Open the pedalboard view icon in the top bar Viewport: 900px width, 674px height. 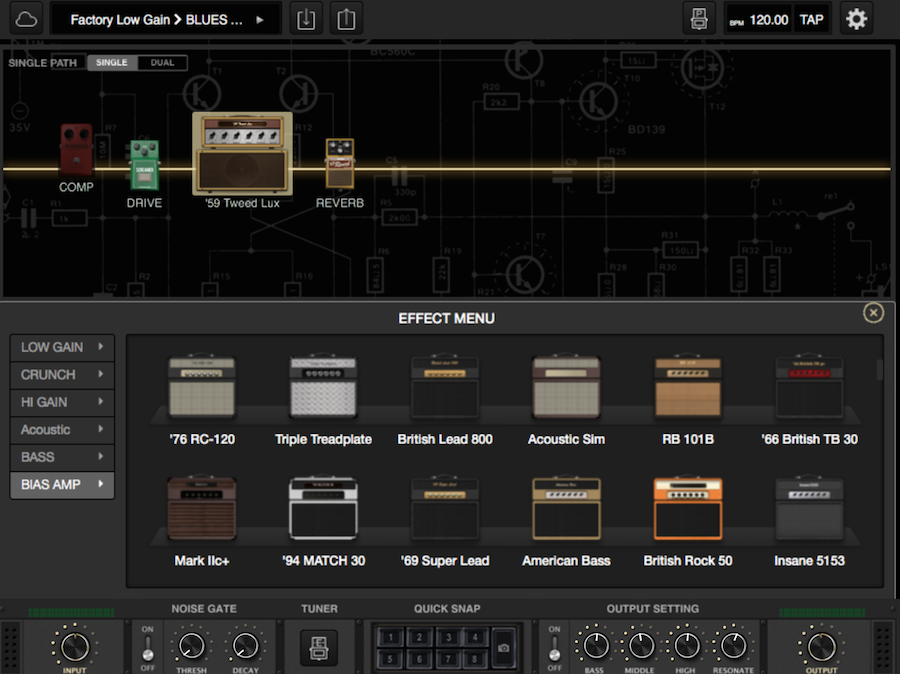pos(699,20)
